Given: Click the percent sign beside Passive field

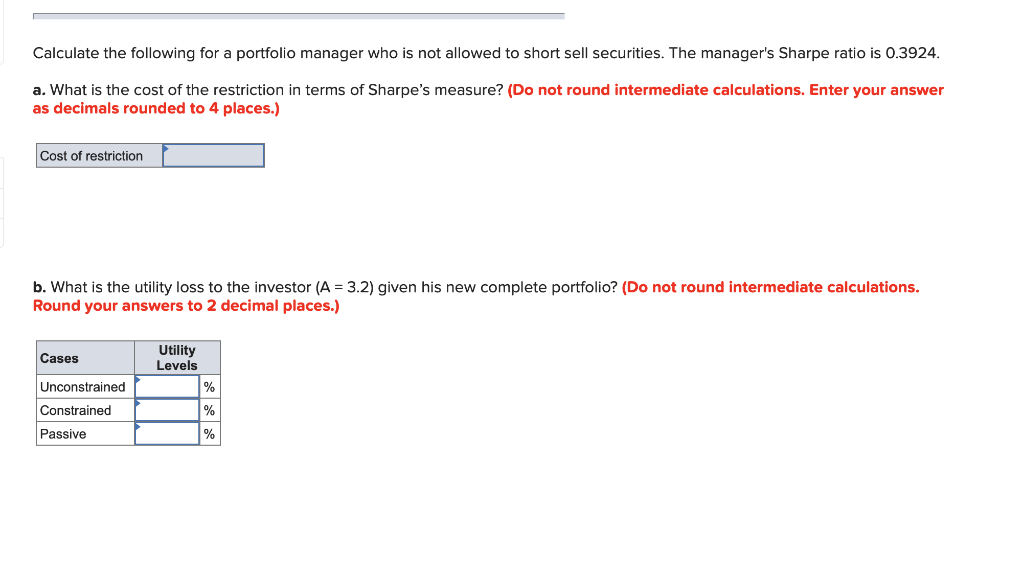Looking at the screenshot, I should click(x=208, y=433).
